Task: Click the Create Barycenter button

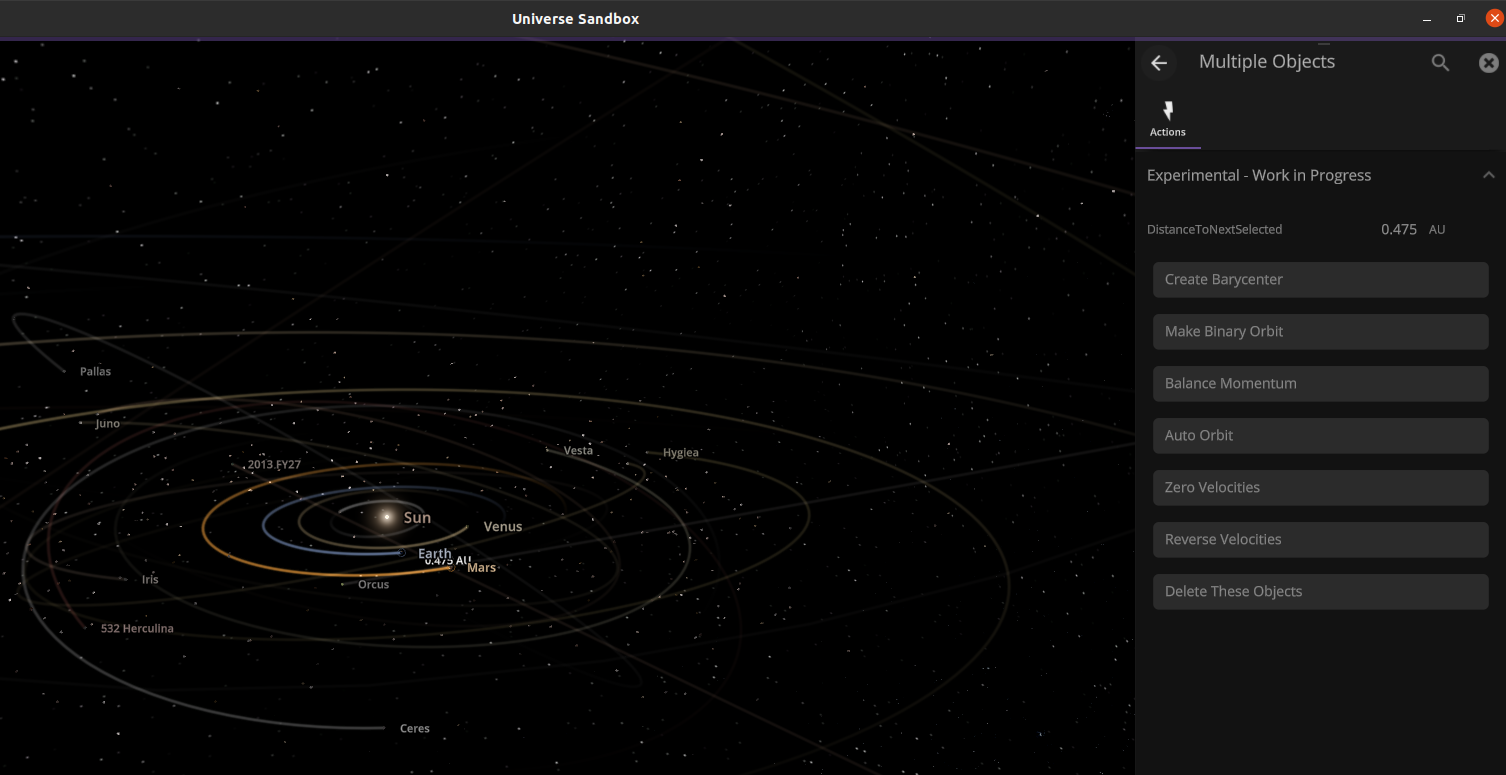Action: click(x=1321, y=280)
